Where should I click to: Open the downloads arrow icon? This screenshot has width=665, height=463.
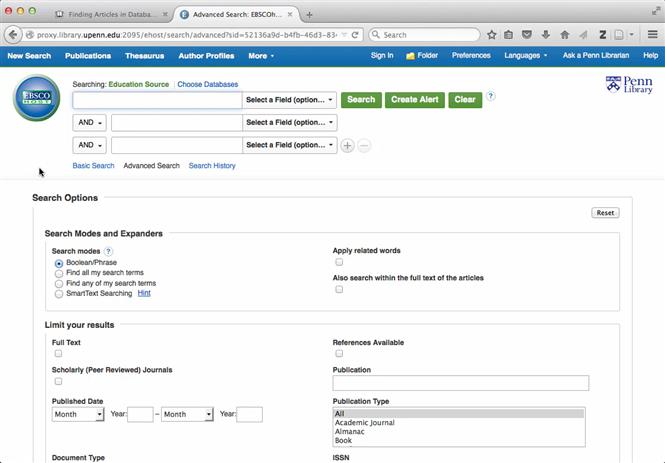point(546,35)
